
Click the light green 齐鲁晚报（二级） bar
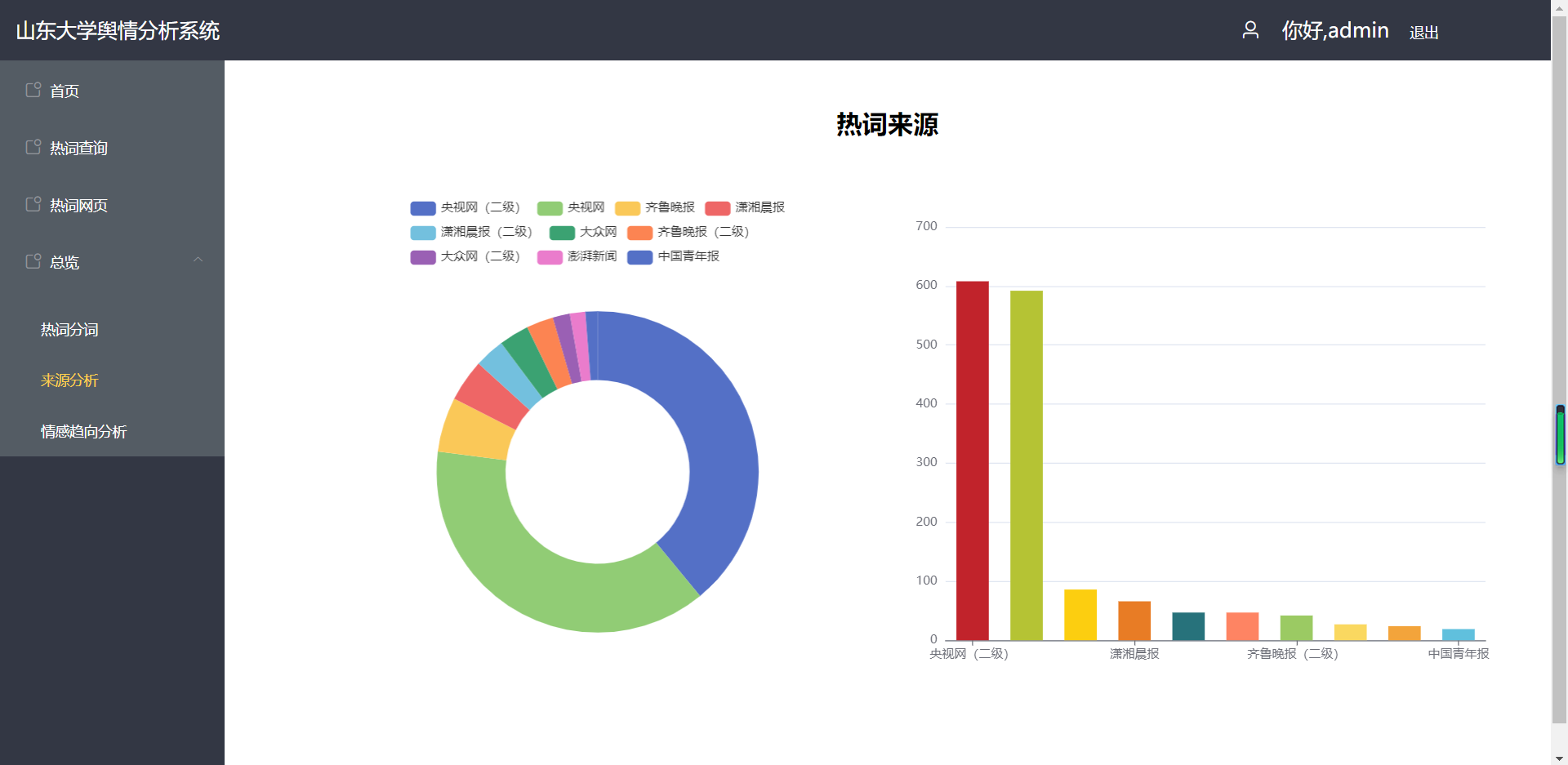[1296, 628]
